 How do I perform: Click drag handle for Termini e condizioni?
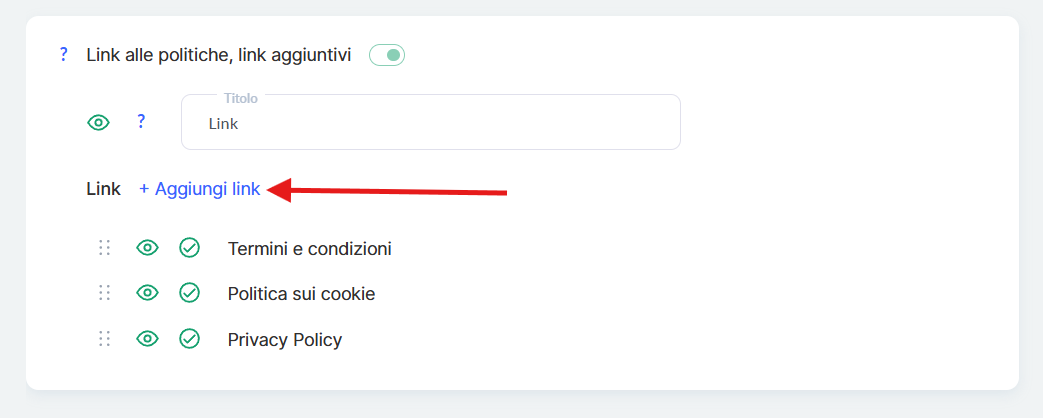pos(104,248)
